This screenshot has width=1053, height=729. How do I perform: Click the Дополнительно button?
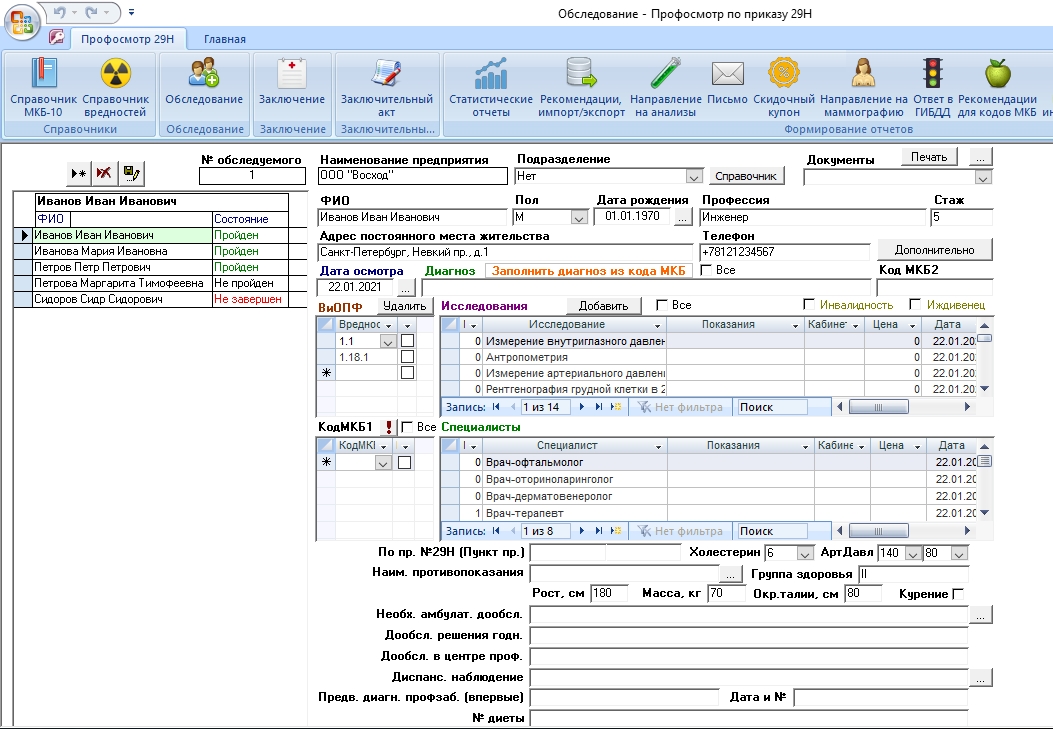[934, 249]
